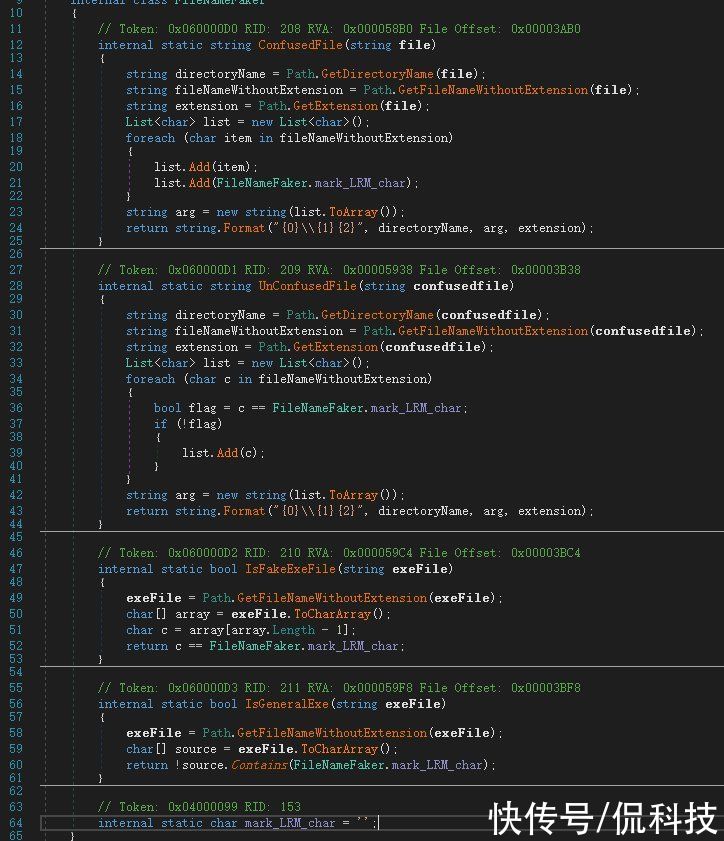
Task: Click the Format call on line 43
Action: point(244,511)
